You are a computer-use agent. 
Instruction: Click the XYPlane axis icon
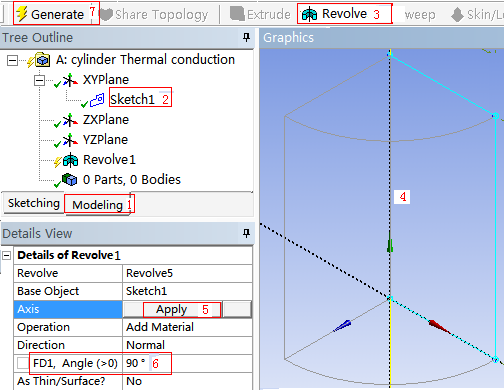pyautogui.click(x=69, y=80)
